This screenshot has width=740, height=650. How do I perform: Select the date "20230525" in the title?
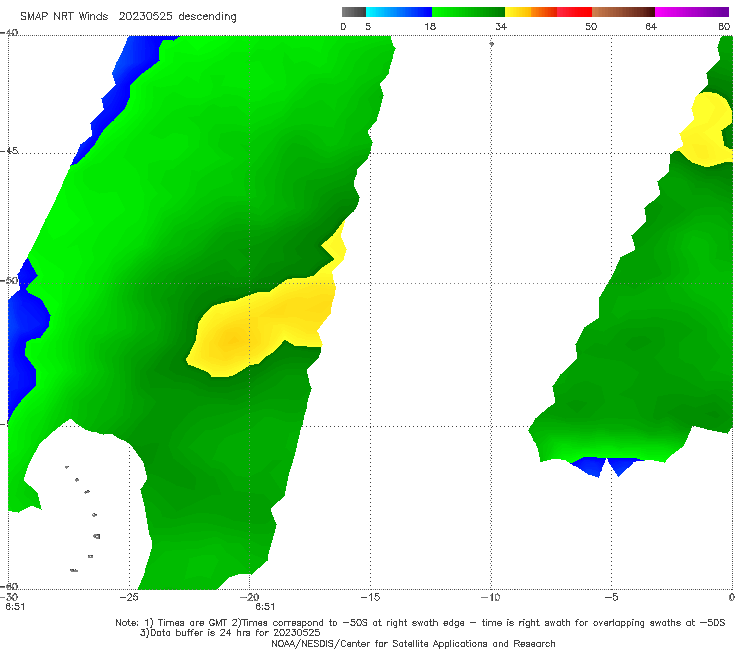point(145,16)
